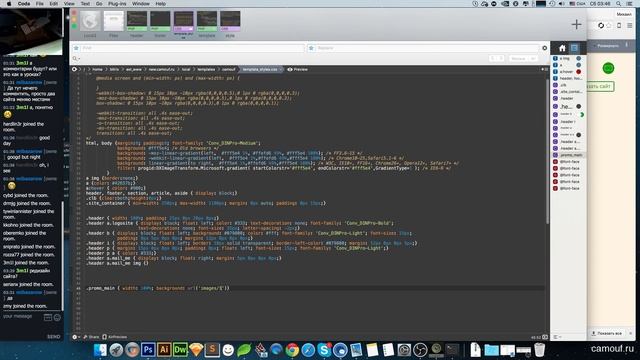
Task: Click 'Показать все' in browser downloads bar
Action: [x=607, y=333]
